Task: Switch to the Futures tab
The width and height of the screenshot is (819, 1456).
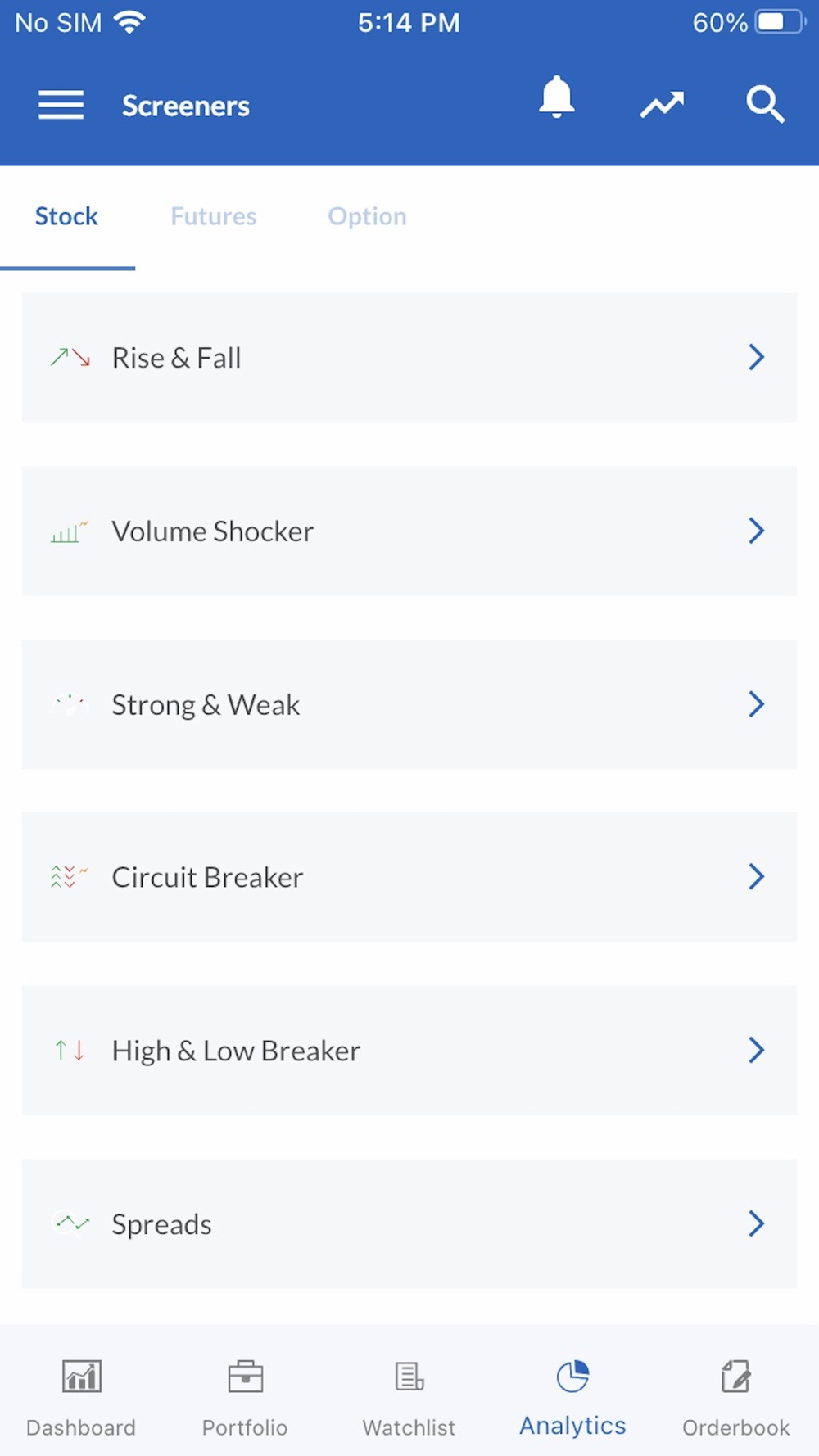Action: point(214,216)
